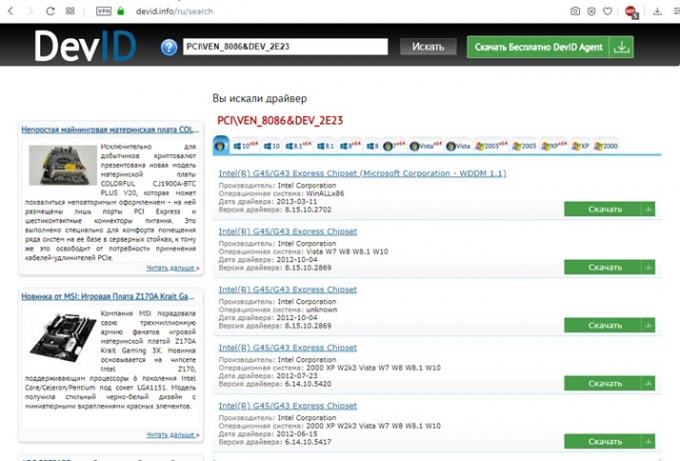The image size is (680, 461).
Task: Reload the page with the refresh icon
Action: coord(50,11)
